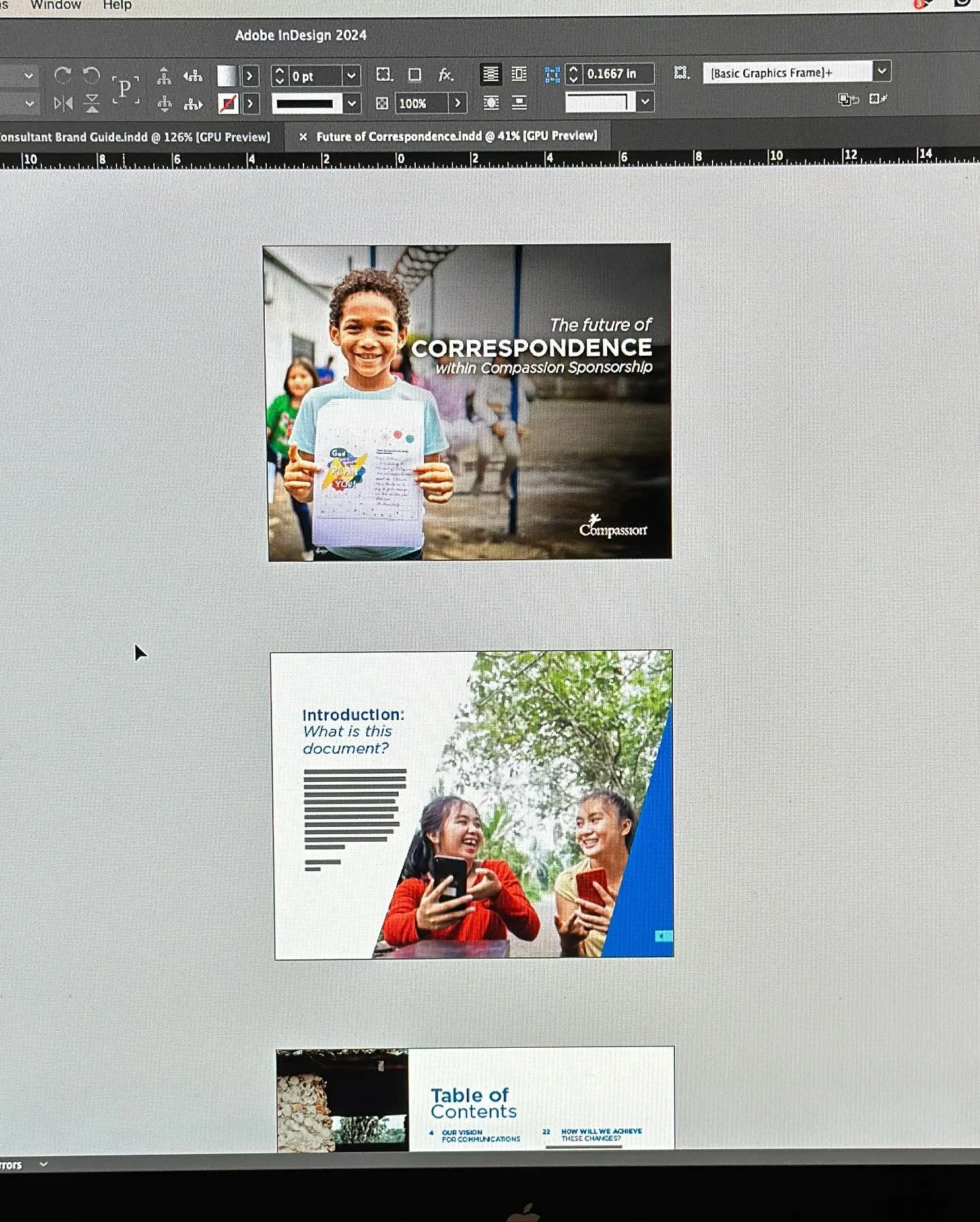Enable jump object text wrap
This screenshot has height=1222, width=980.
point(519,103)
